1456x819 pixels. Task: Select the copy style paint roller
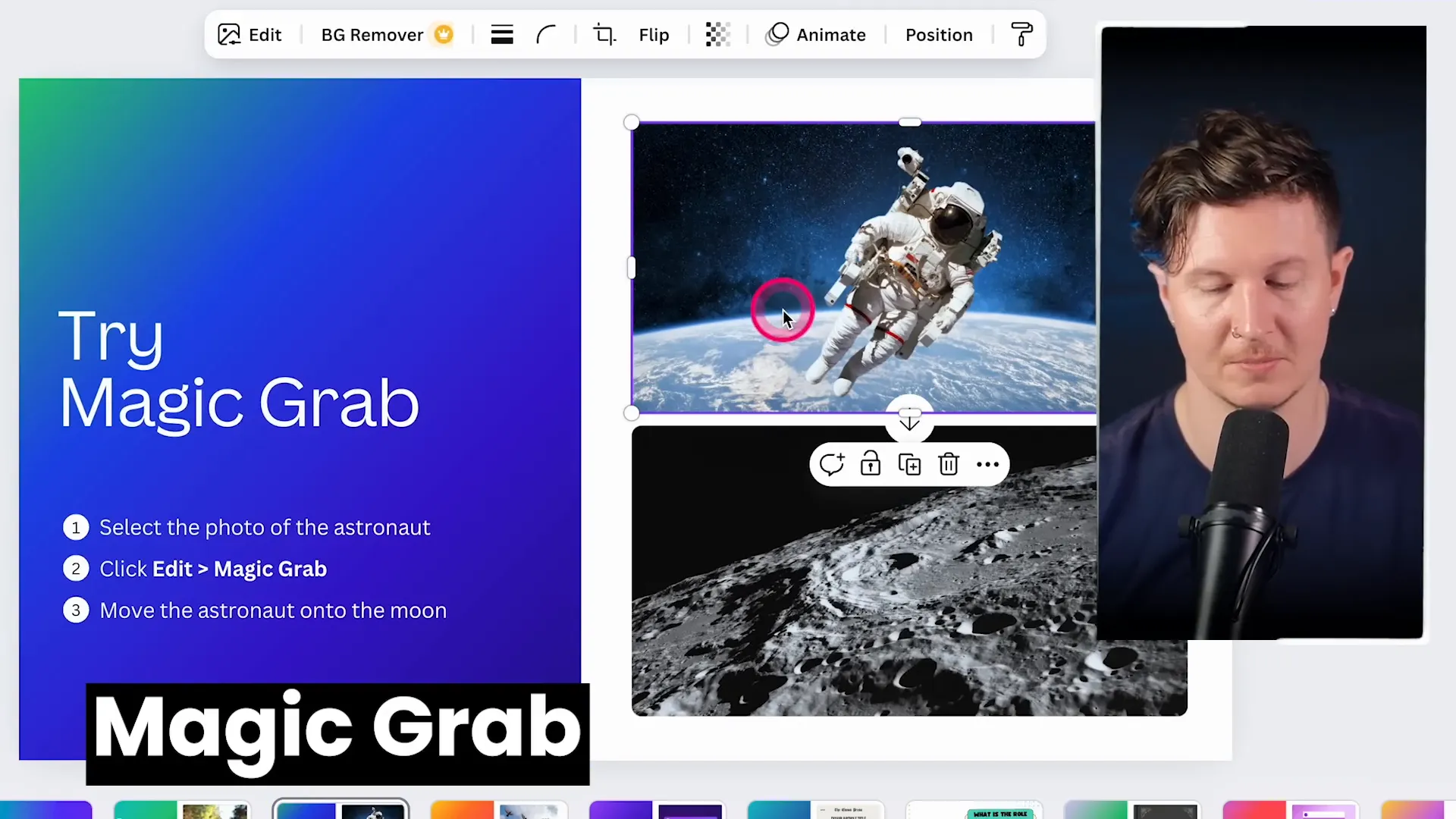[x=1021, y=35]
